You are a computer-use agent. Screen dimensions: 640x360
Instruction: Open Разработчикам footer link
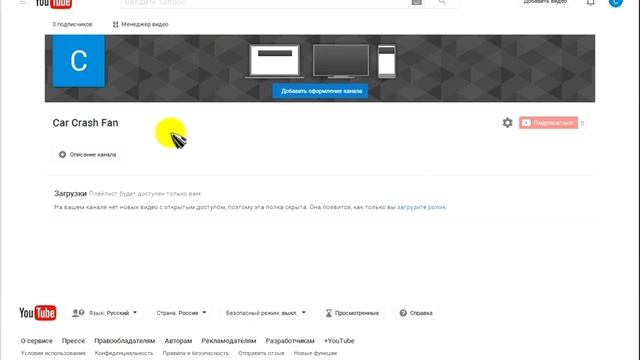tap(290, 341)
